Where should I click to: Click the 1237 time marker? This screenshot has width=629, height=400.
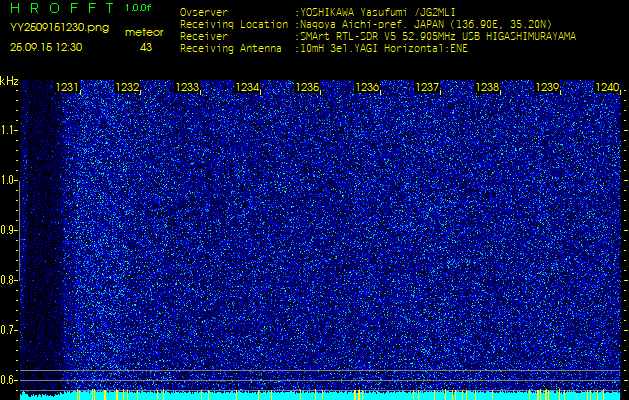point(427,87)
